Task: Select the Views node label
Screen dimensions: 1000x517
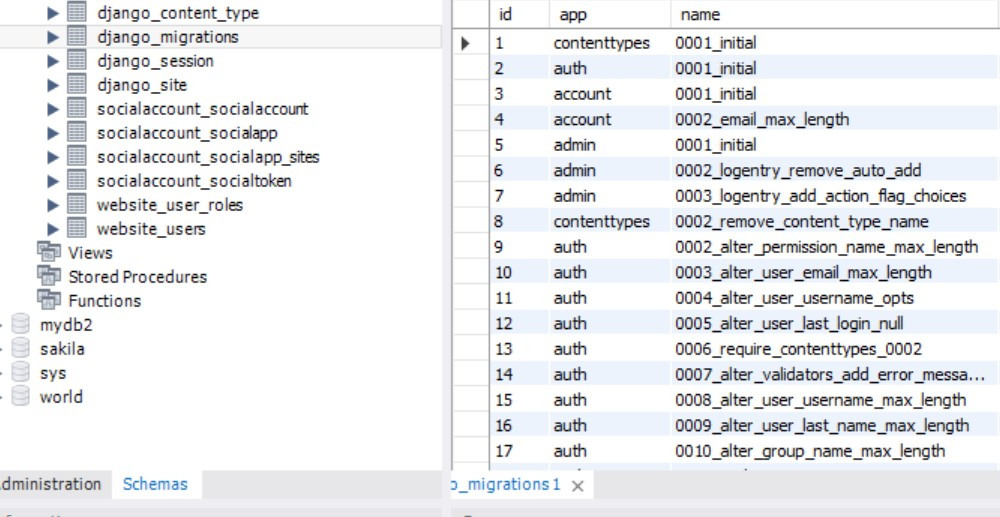Action: pos(90,253)
